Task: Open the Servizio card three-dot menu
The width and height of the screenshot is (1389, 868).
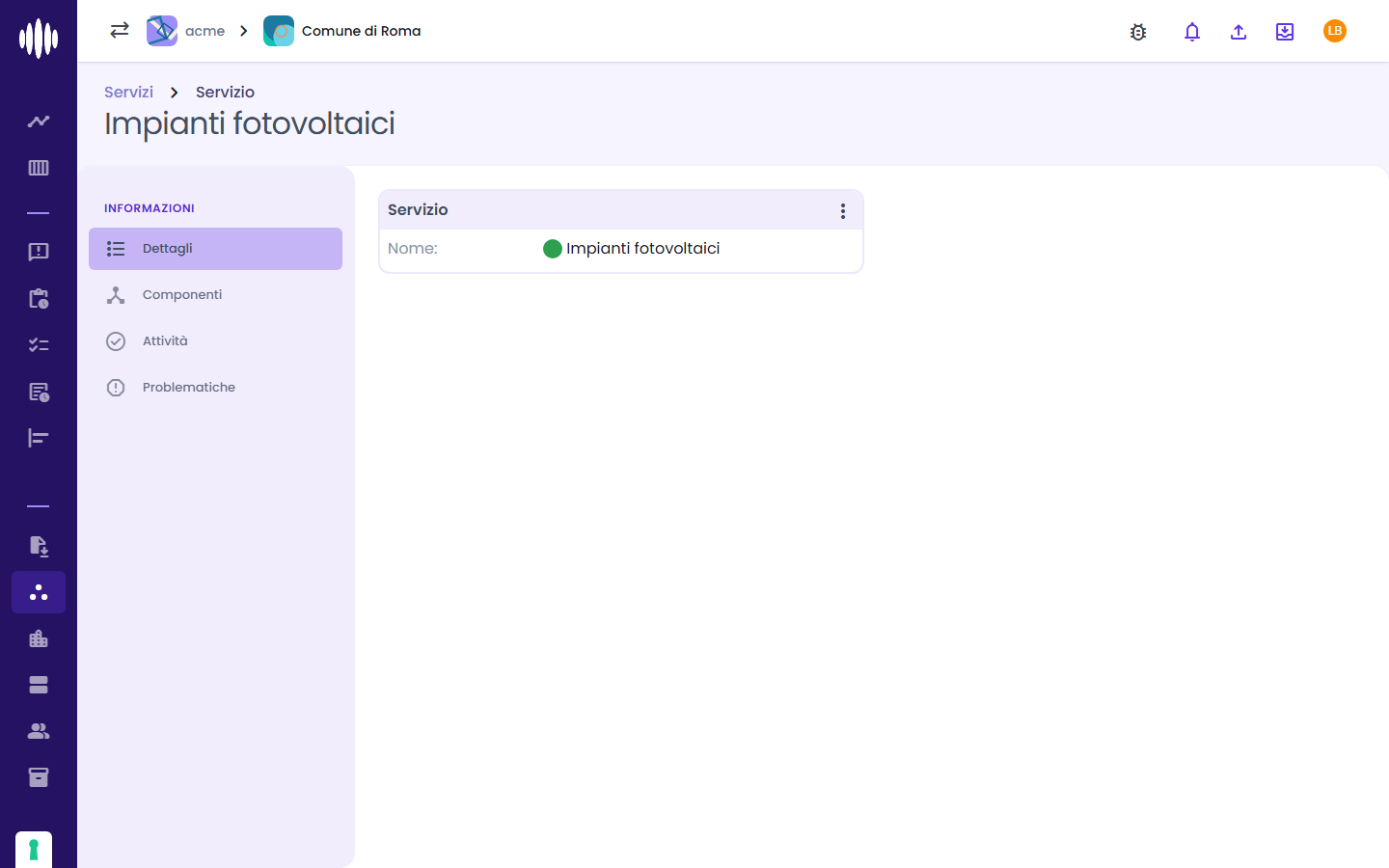Action: tap(843, 211)
